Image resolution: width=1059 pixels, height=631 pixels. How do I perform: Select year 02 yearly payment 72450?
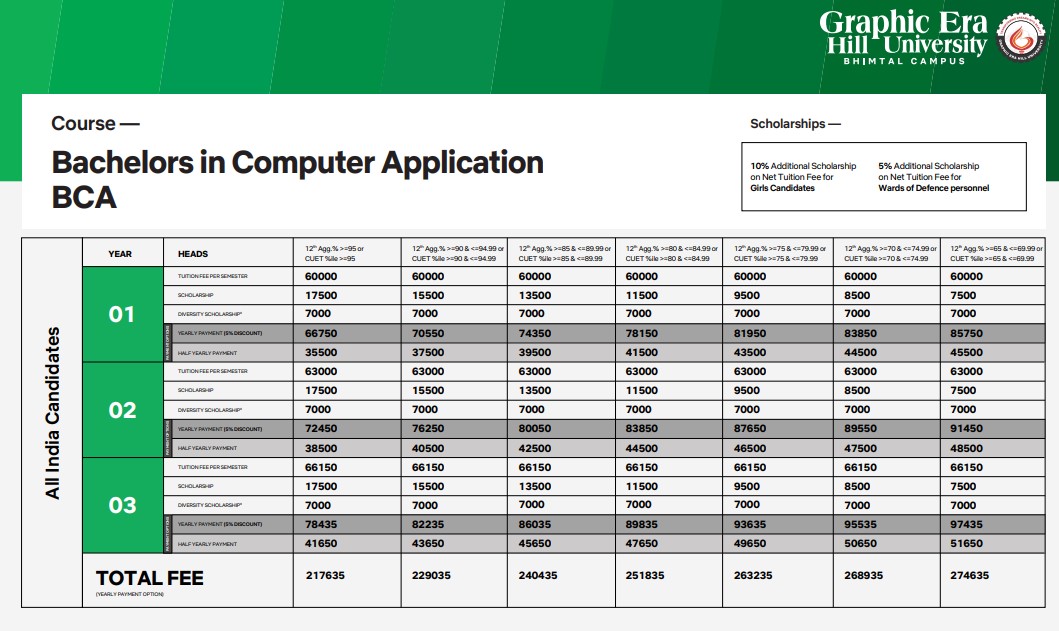pyautogui.click(x=321, y=428)
